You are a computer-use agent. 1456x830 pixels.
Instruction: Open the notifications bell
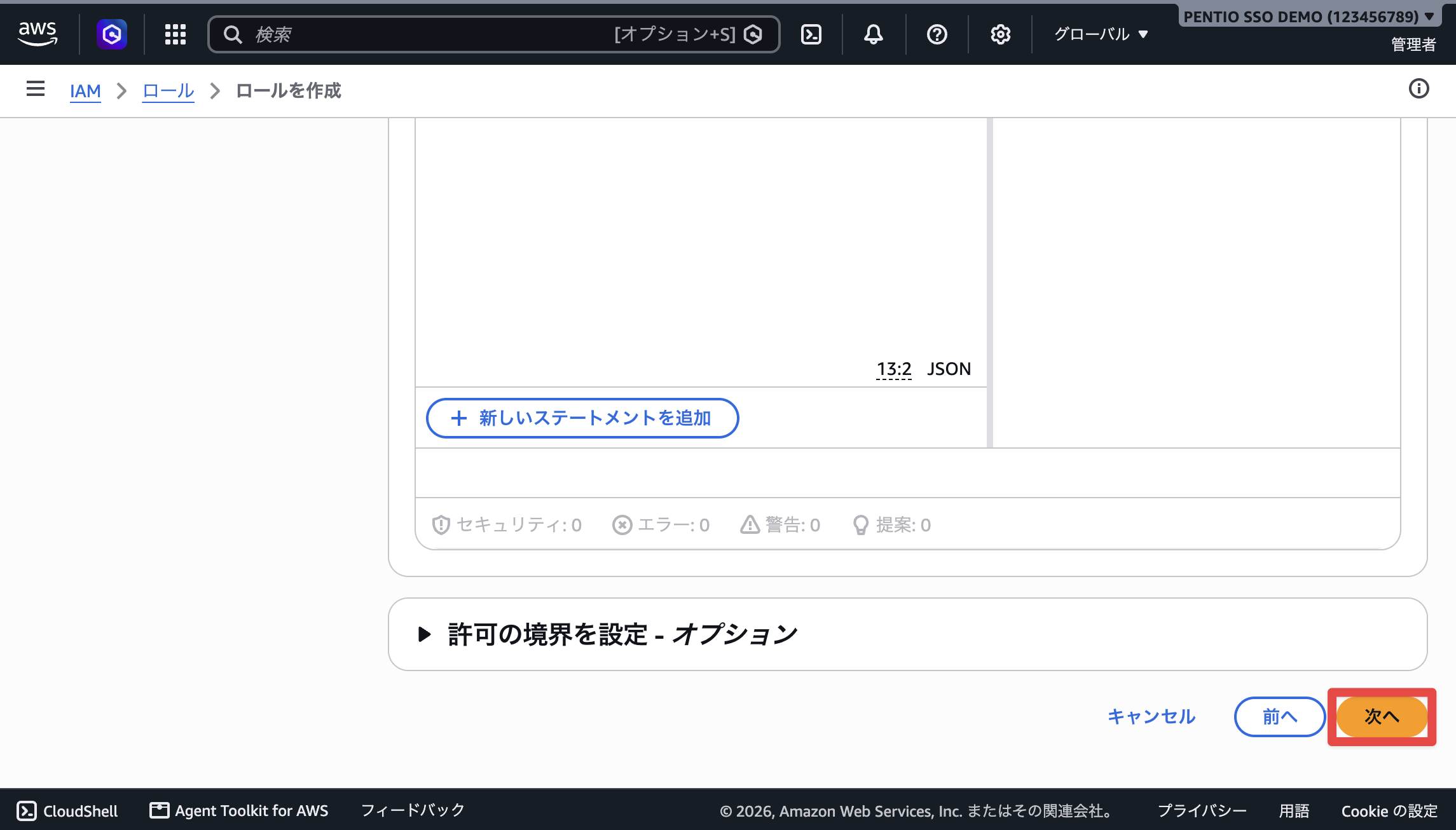tap(874, 34)
